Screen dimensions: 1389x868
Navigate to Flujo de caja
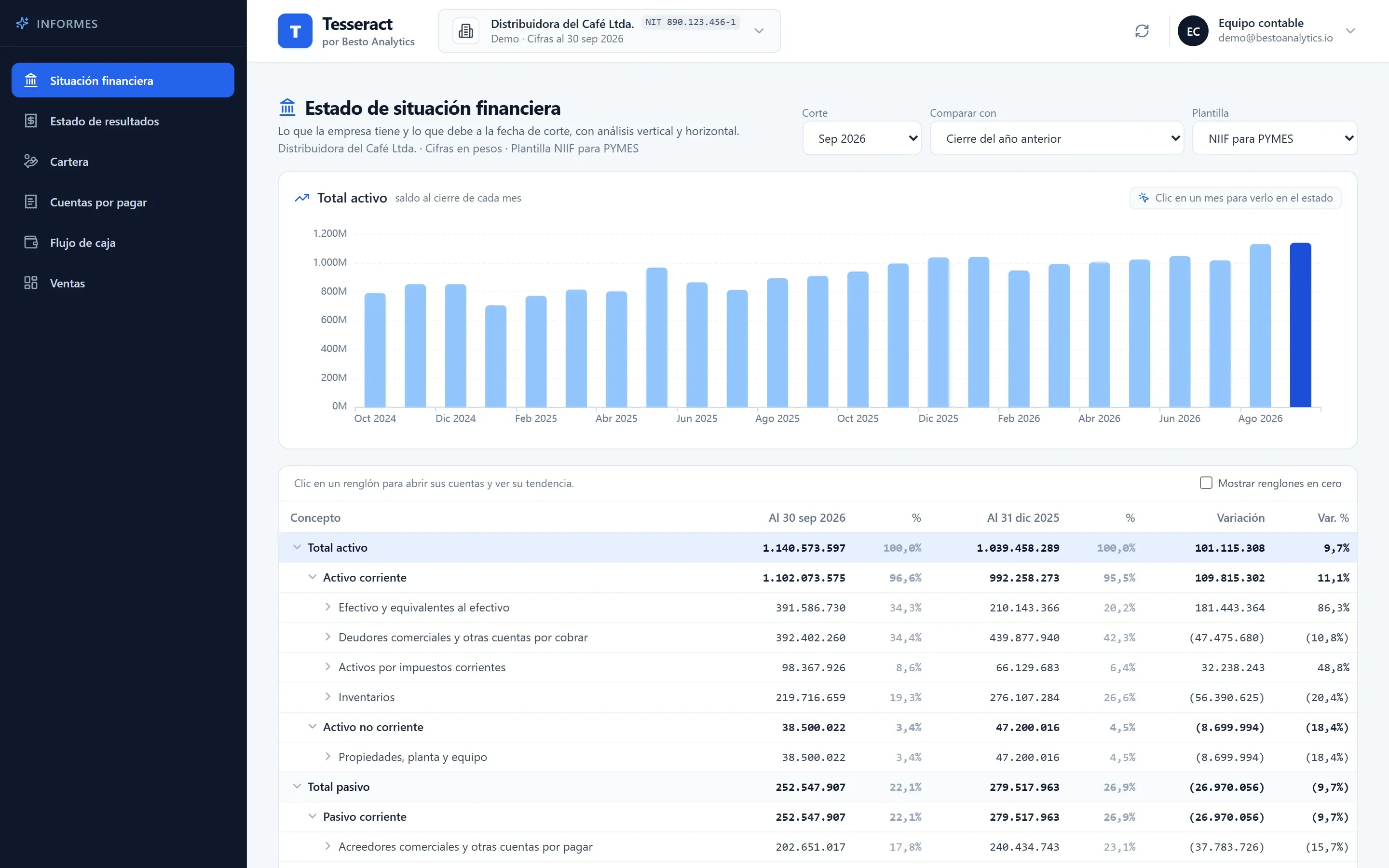click(123, 243)
